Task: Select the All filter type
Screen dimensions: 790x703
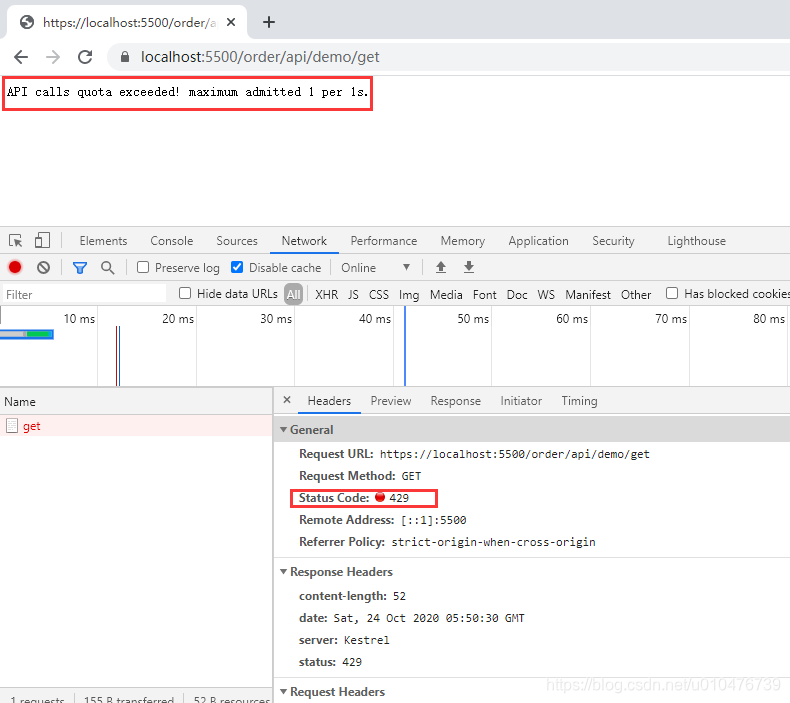Action: 294,294
